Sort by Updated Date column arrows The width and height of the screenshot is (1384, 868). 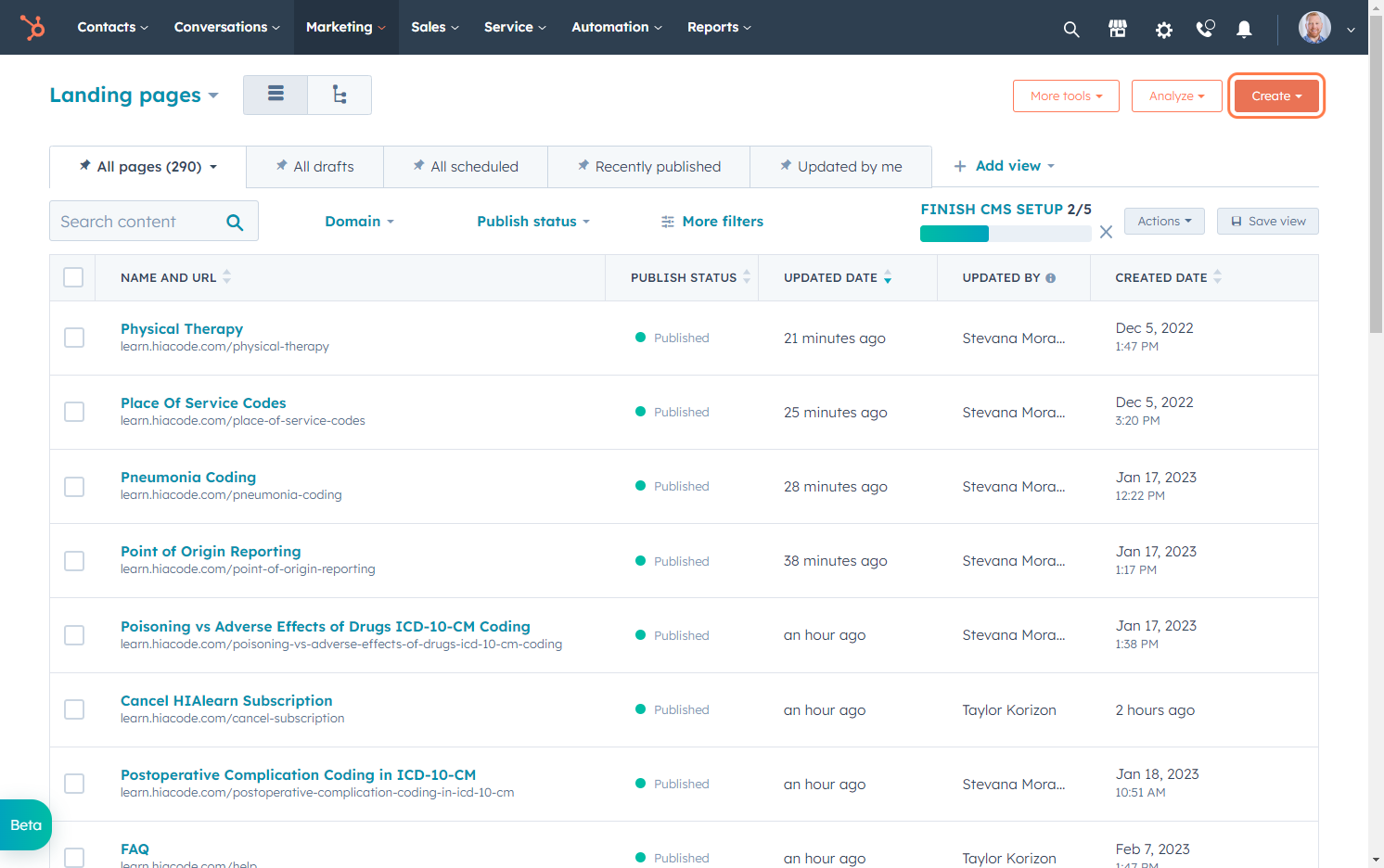point(888,277)
